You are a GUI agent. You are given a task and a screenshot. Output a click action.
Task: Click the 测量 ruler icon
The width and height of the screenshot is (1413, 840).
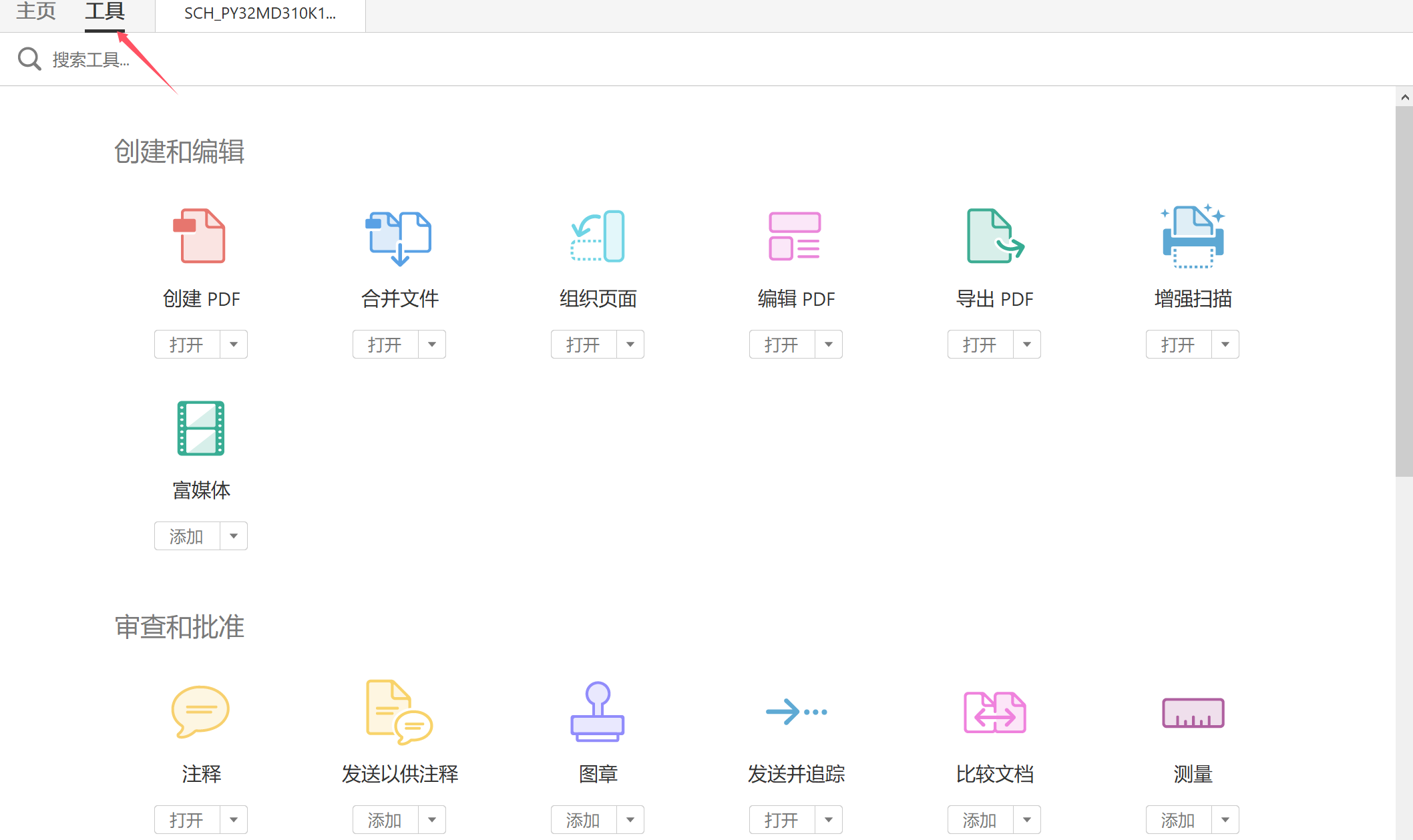click(1193, 712)
